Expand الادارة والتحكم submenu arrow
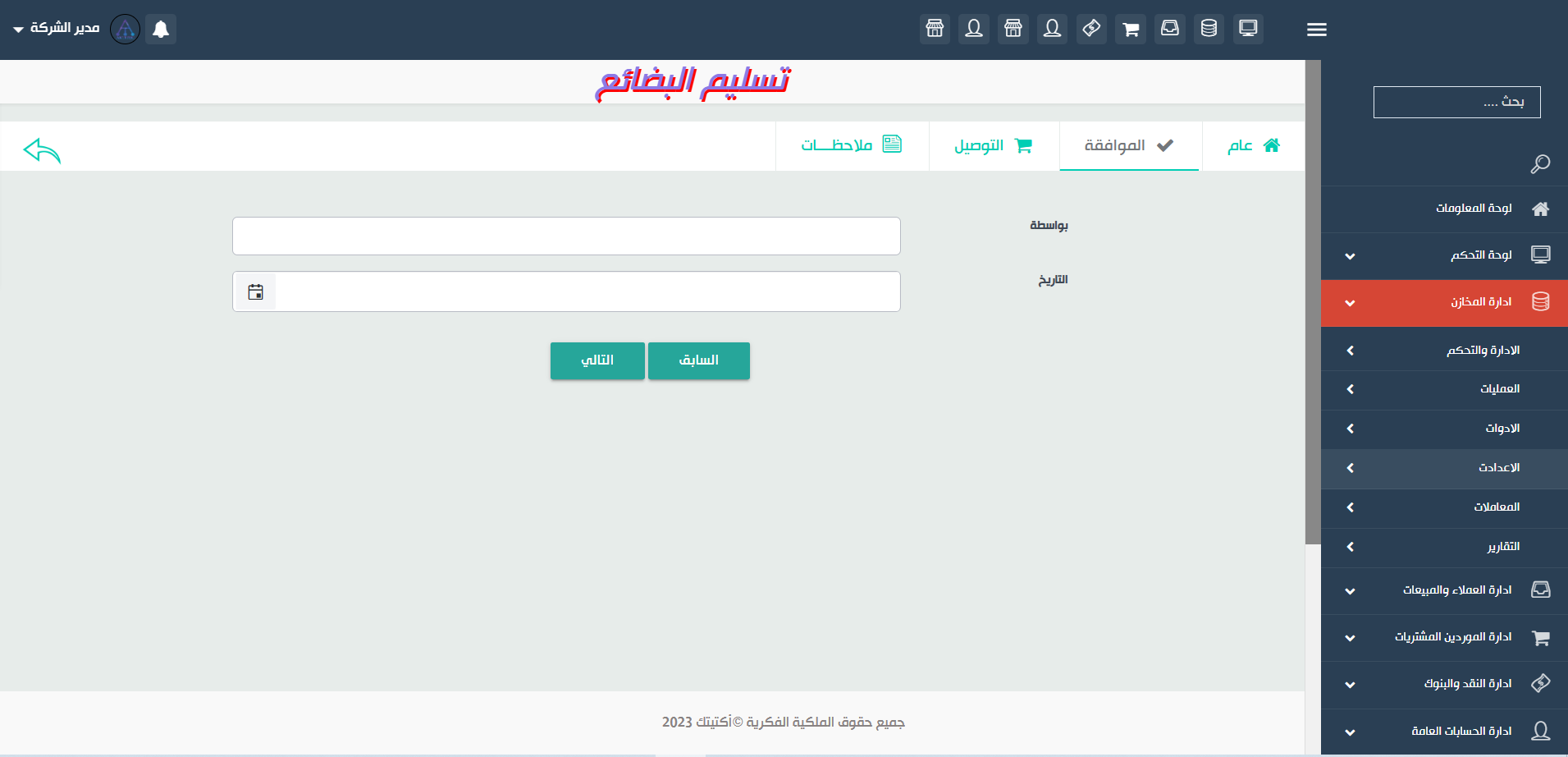 click(x=1350, y=351)
